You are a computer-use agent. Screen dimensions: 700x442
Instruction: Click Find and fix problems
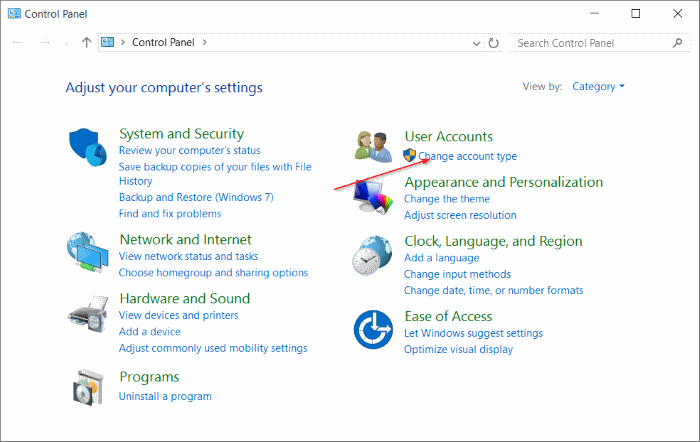[x=170, y=214]
